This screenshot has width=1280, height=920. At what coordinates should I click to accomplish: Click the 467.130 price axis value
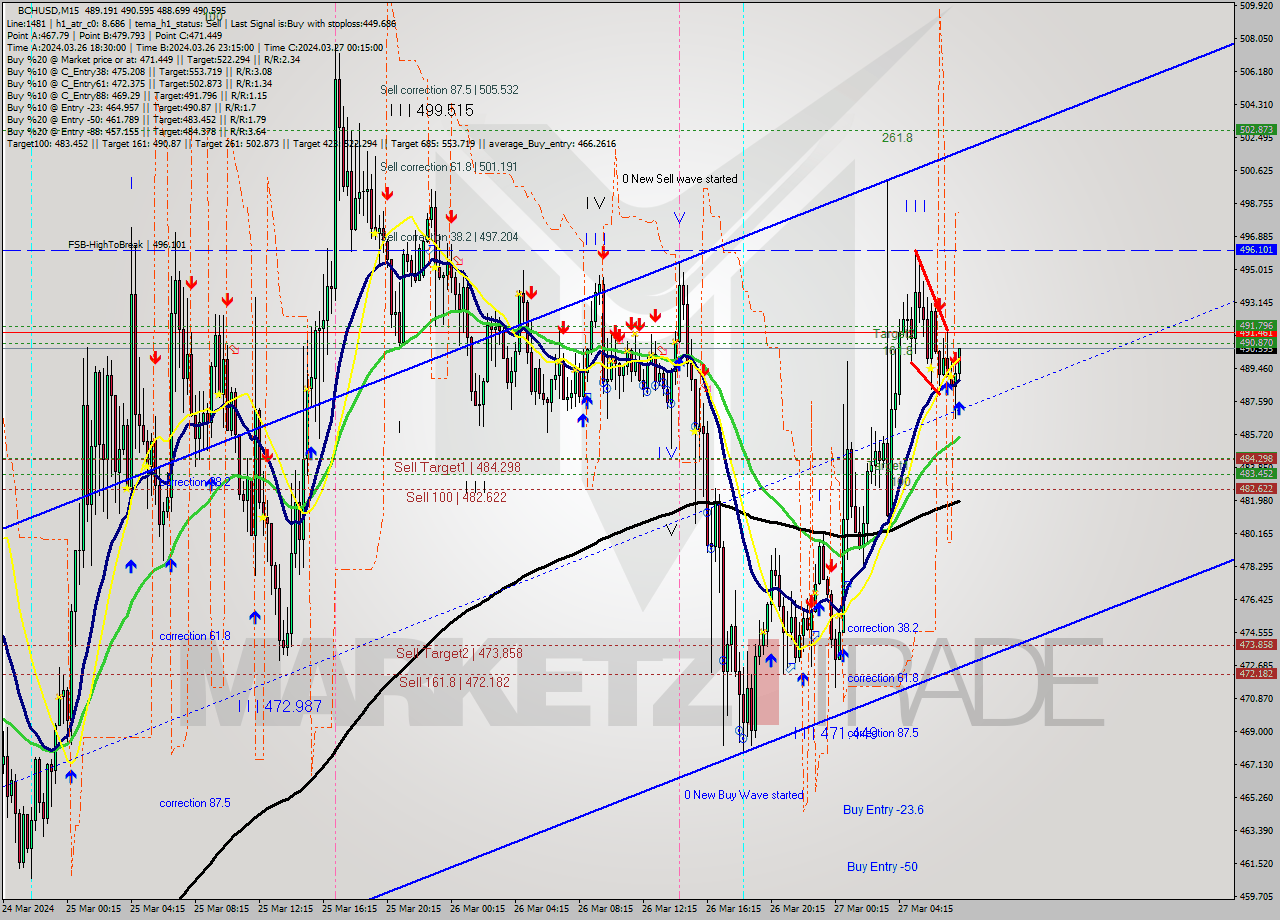pyautogui.click(x=1256, y=764)
